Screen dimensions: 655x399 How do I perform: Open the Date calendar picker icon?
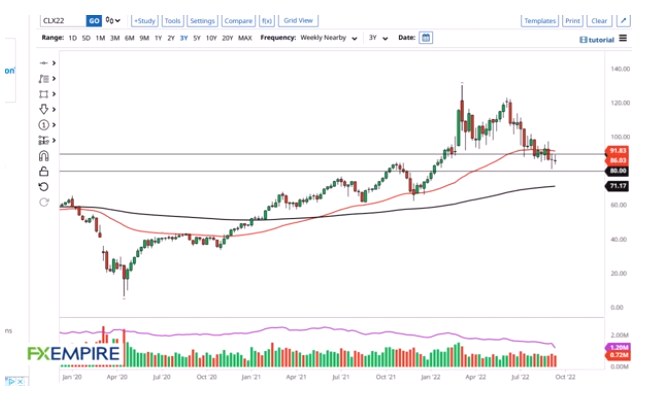(426, 38)
